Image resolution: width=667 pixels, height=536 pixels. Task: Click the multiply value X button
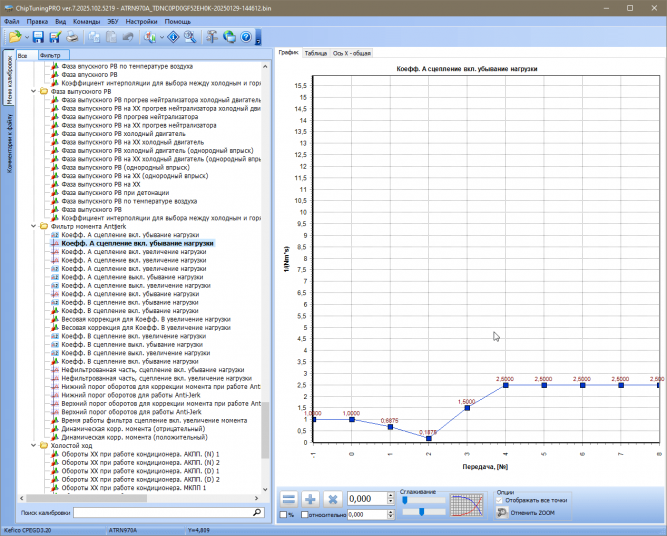[x=333, y=499]
